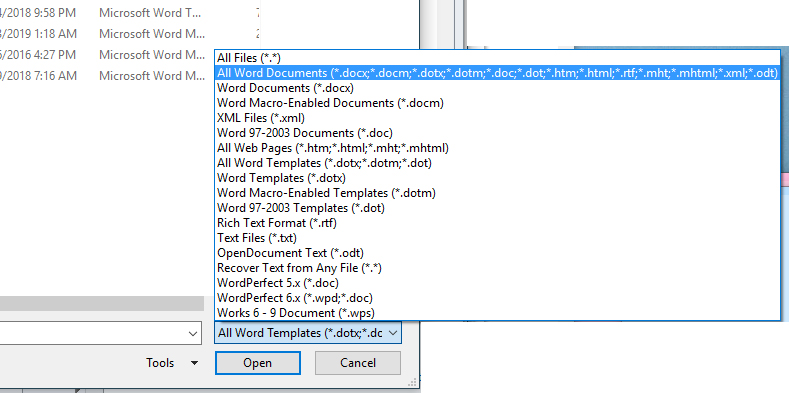This screenshot has height=393, width=789.
Task: Open the Tools dropdown menu
Action: click(172, 363)
